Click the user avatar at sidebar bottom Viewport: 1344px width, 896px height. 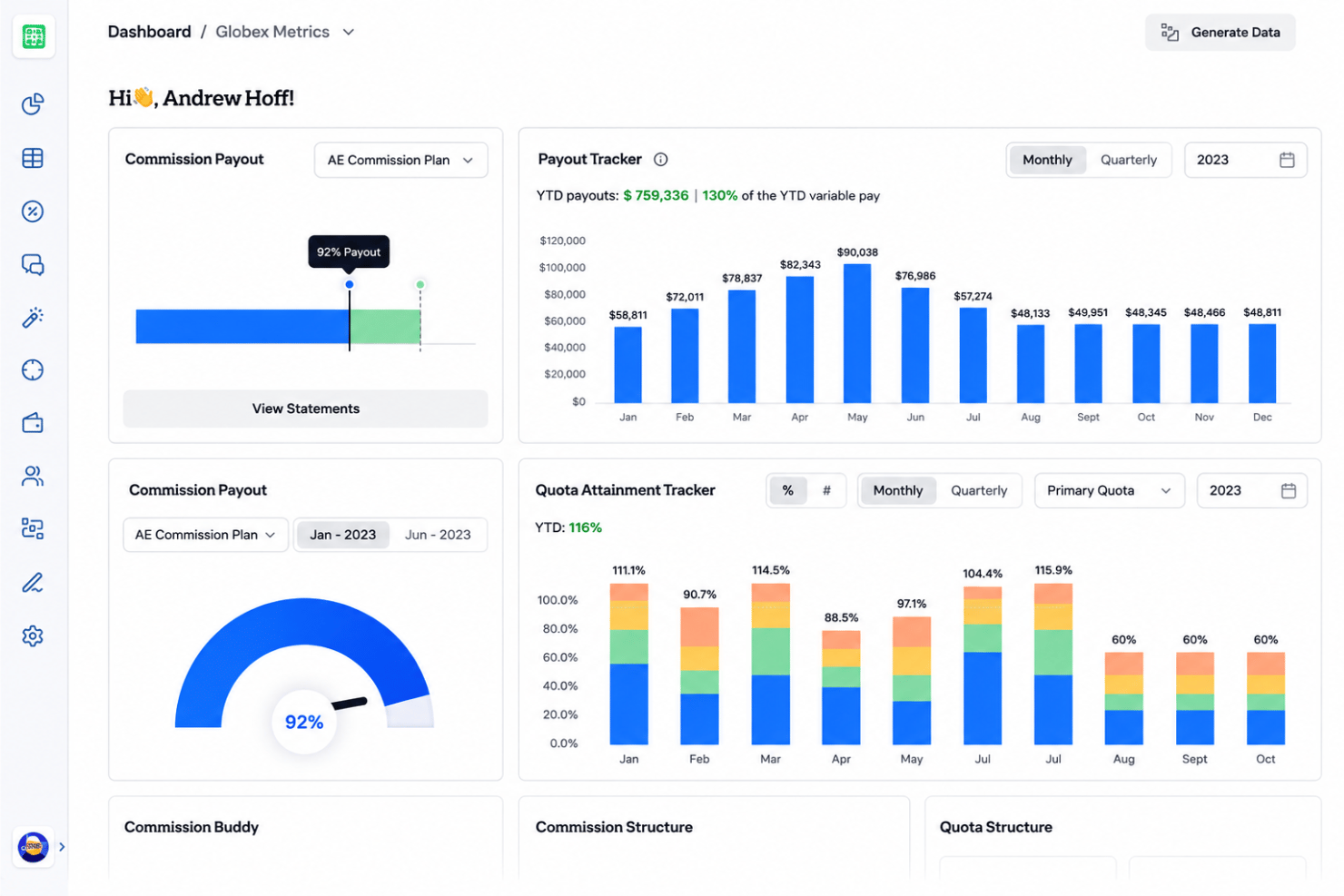(x=34, y=847)
